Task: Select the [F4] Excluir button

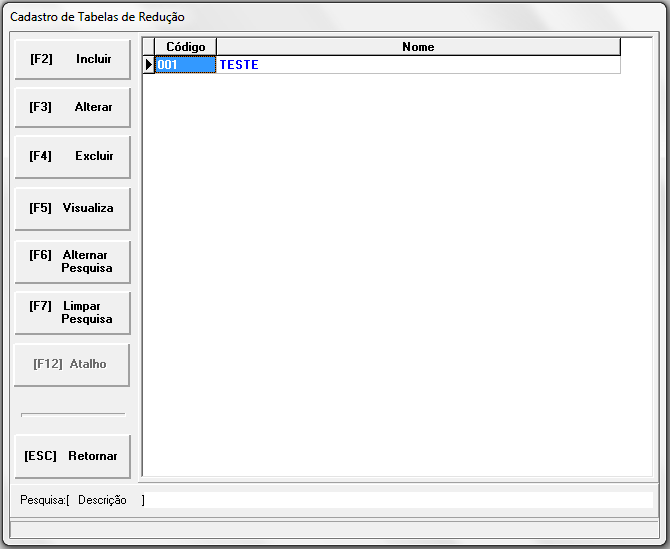Action: (x=72, y=157)
